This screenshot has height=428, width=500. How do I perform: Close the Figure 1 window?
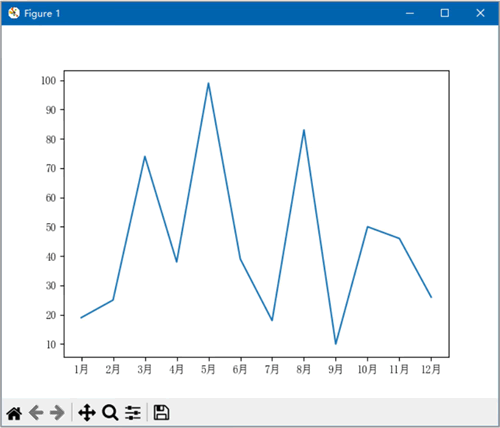(x=480, y=13)
